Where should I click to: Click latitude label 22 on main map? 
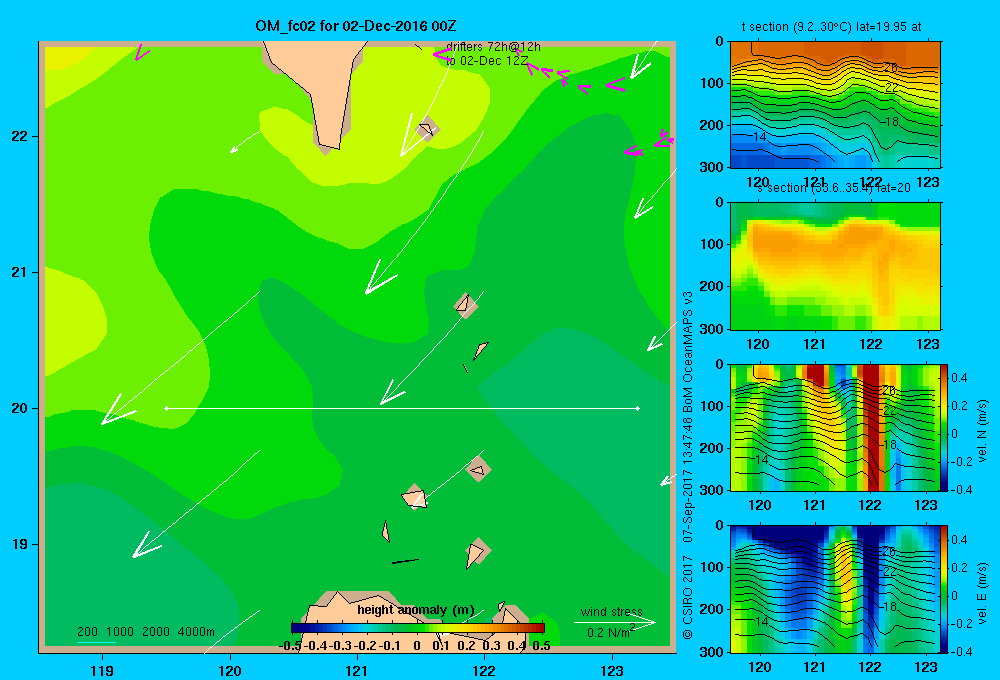(x=20, y=136)
